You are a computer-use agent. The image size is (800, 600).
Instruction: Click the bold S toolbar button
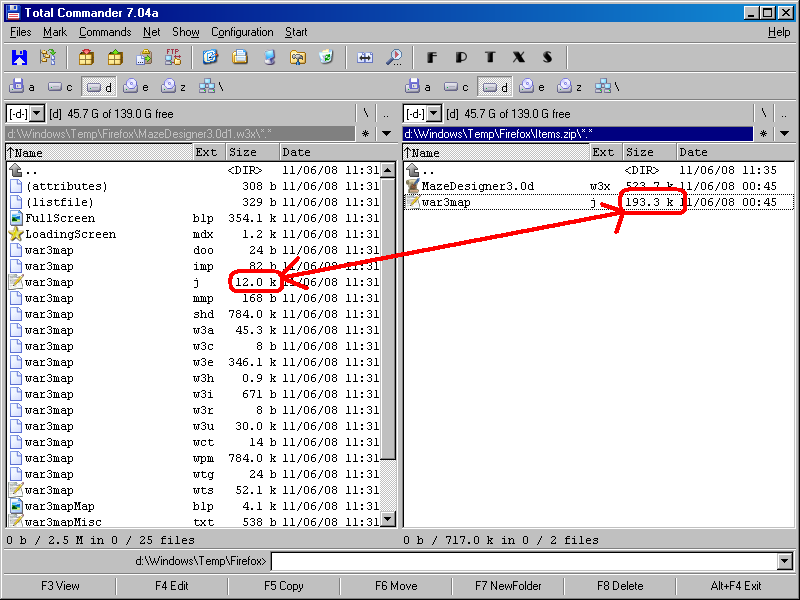(x=547, y=57)
